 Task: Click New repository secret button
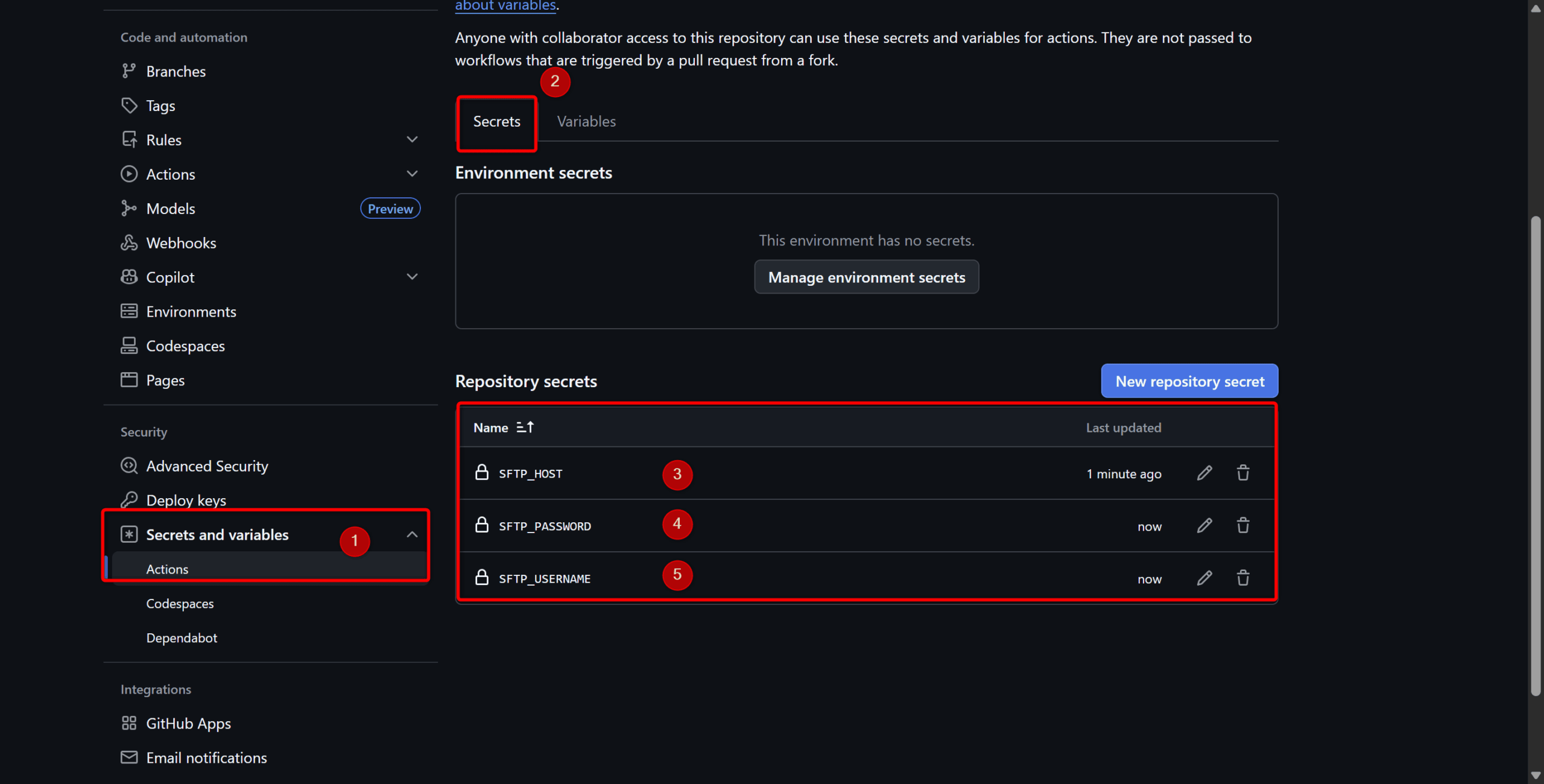point(1189,381)
